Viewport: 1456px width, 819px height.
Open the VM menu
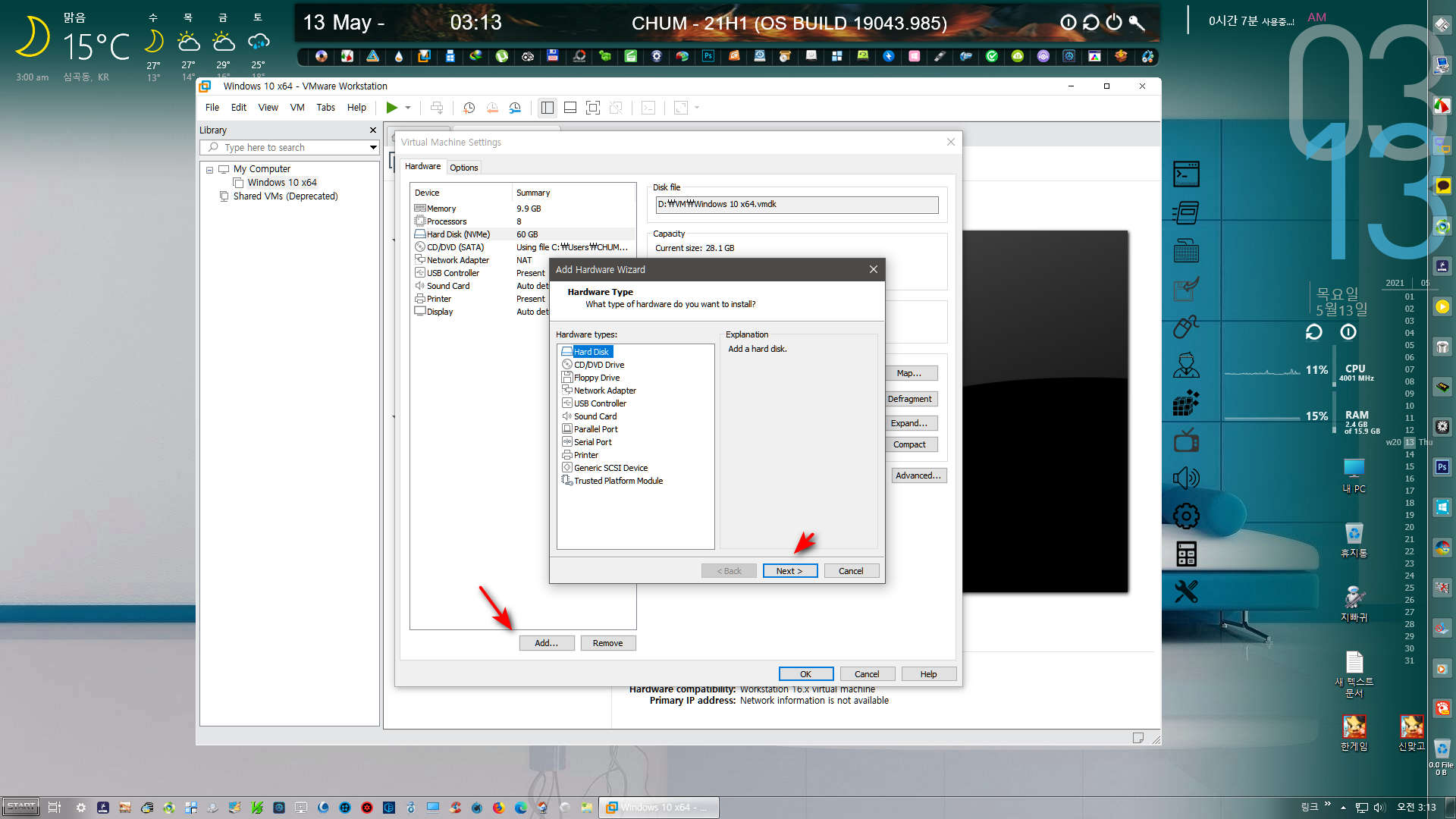tap(297, 108)
